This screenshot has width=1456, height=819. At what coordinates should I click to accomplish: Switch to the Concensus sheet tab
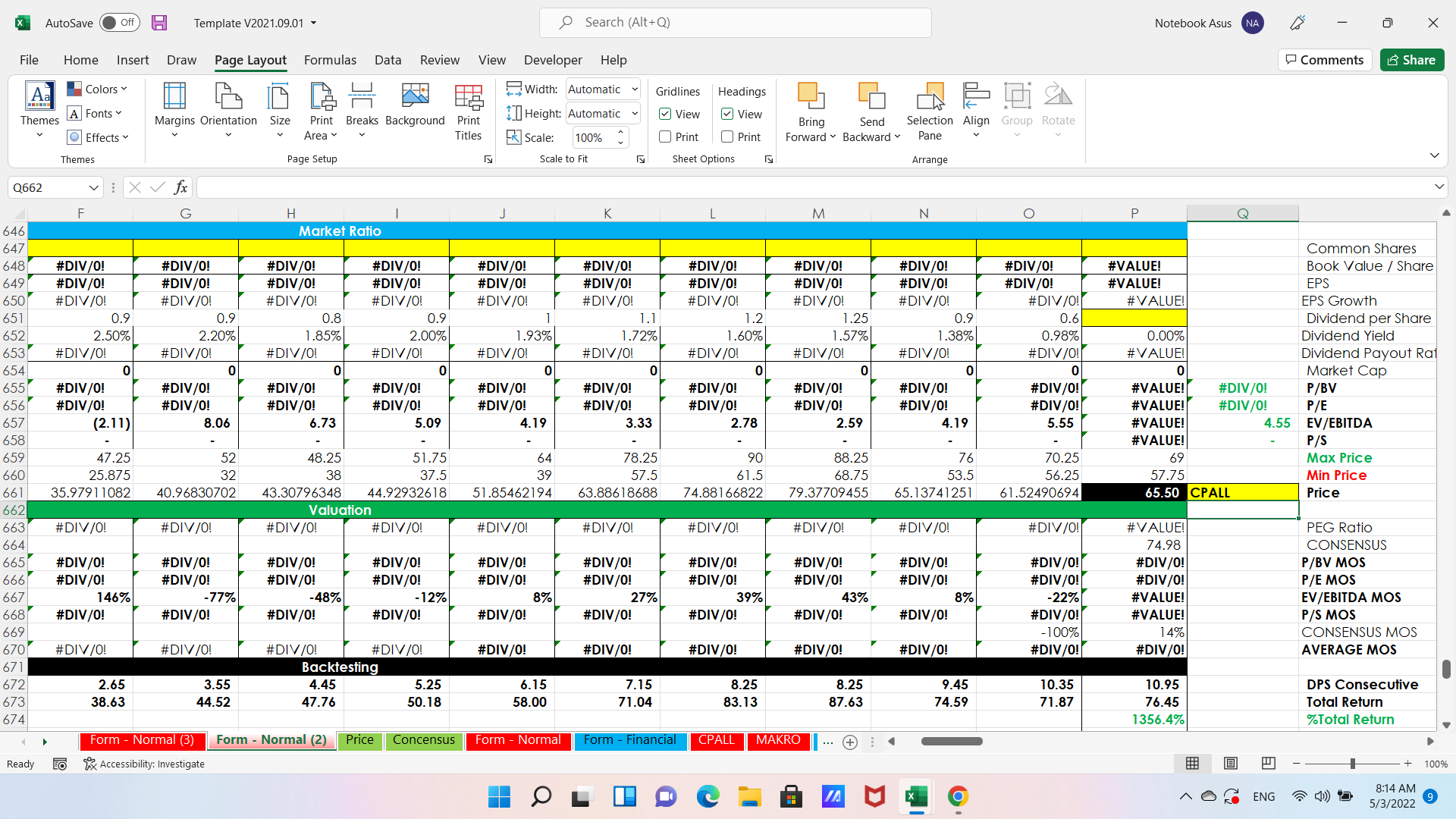[x=424, y=740]
